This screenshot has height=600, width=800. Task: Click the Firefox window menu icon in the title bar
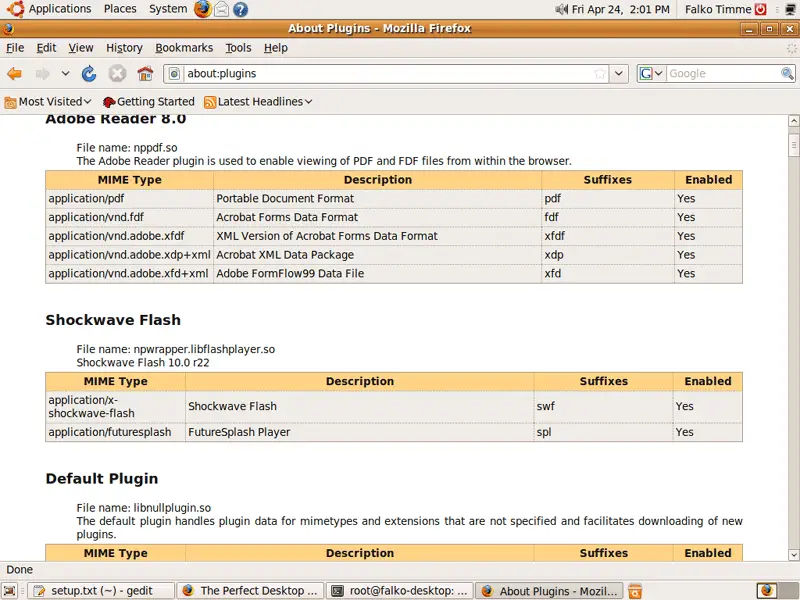click(8, 29)
